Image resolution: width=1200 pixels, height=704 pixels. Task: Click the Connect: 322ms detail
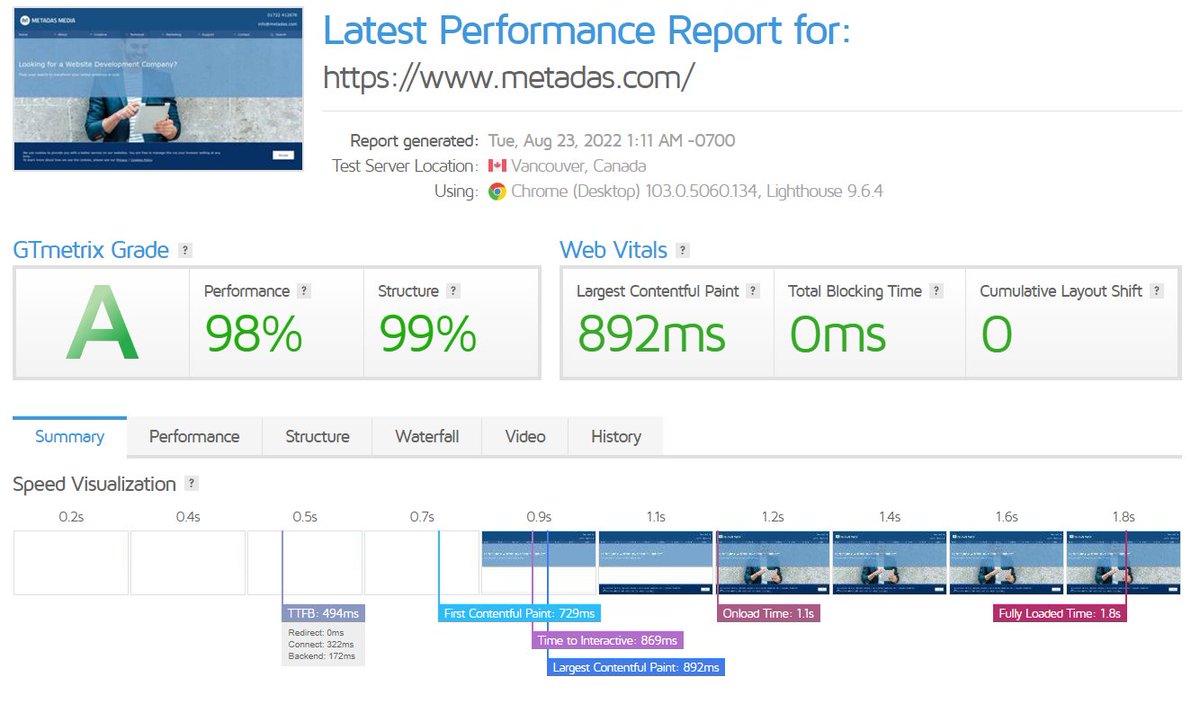pyautogui.click(x=320, y=646)
